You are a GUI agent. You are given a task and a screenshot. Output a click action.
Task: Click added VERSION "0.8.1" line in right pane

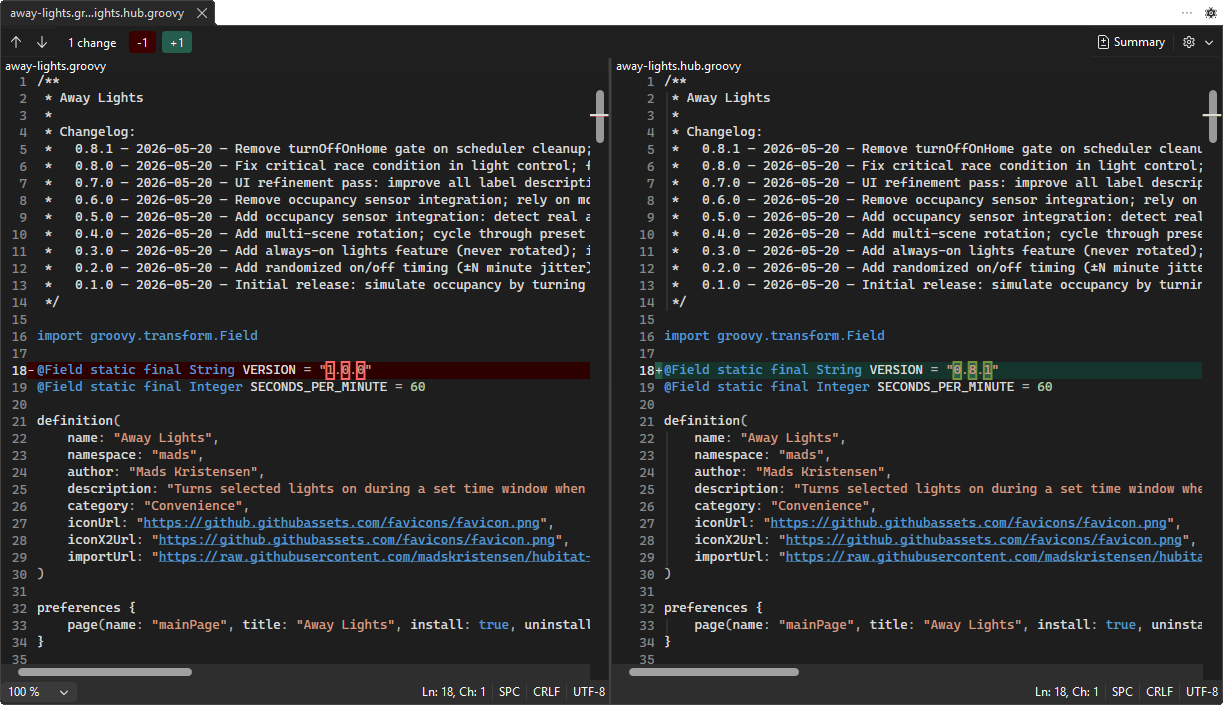point(933,370)
